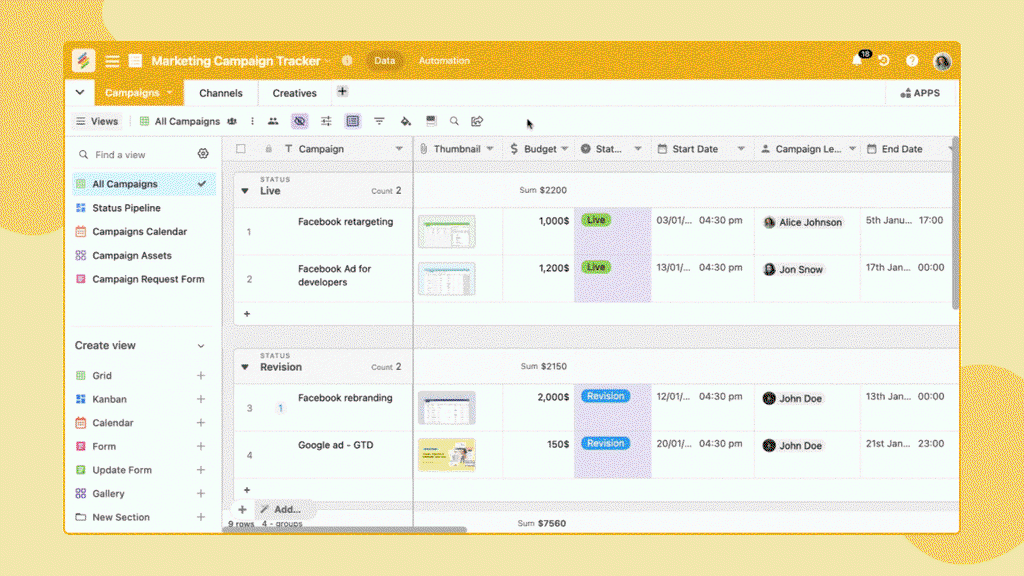This screenshot has height=576, width=1024.
Task: Click the APPS button
Action: tap(920, 93)
